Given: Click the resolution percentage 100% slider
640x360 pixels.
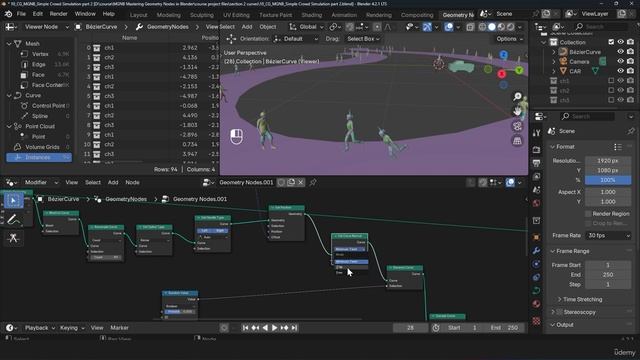Looking at the screenshot, I should (x=608, y=180).
